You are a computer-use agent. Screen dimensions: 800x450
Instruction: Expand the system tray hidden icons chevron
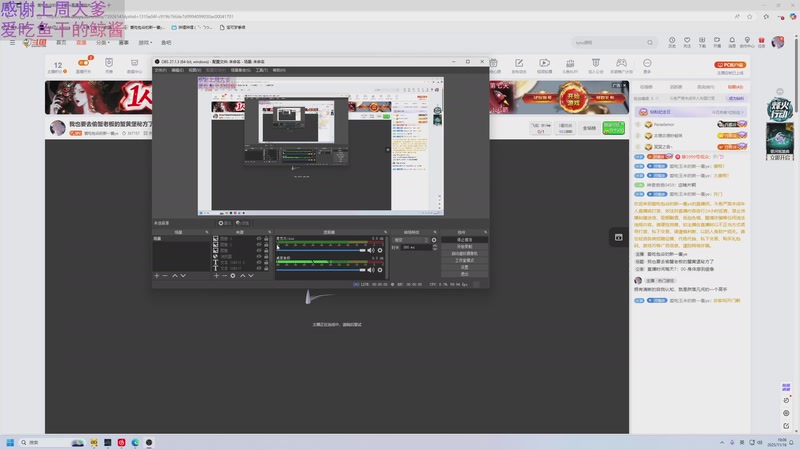pos(722,442)
